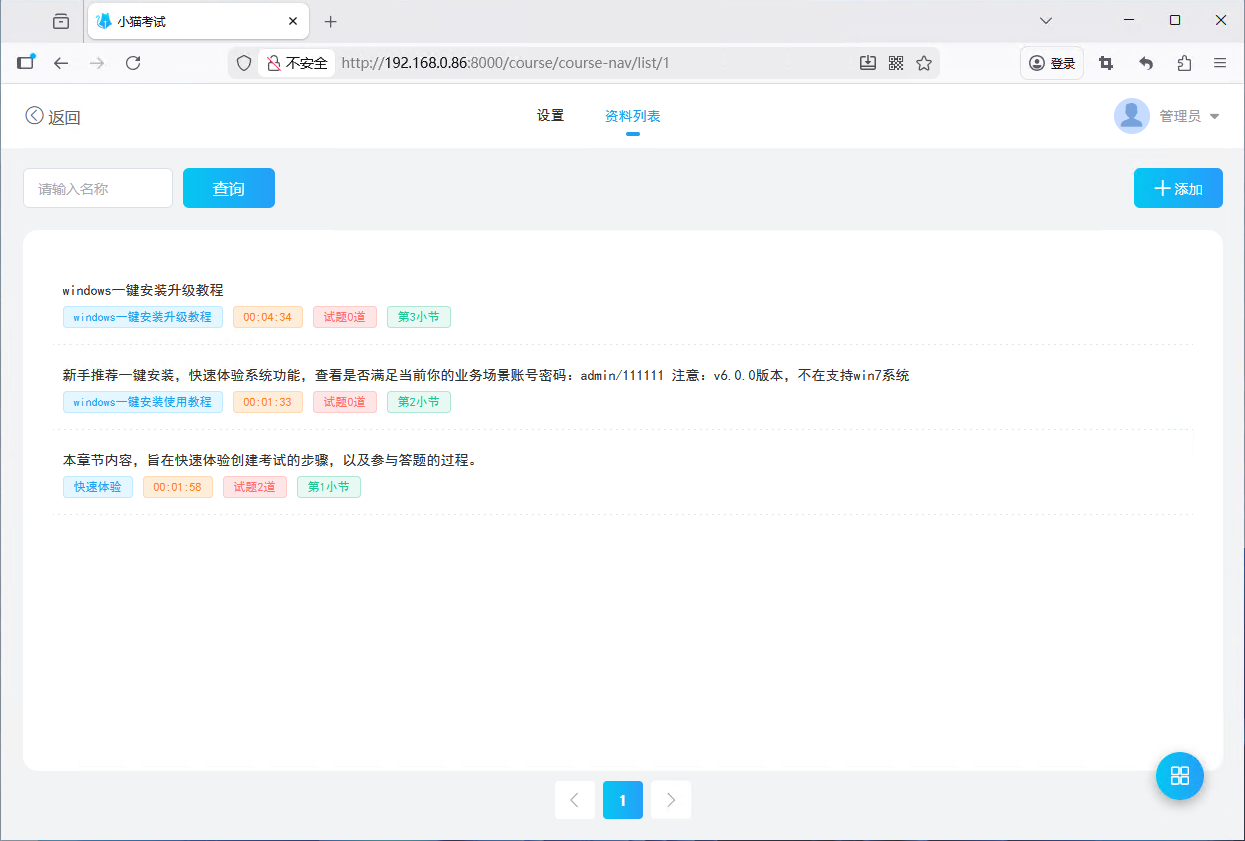
Task: Click the 第2小节 tag
Action: coord(419,402)
